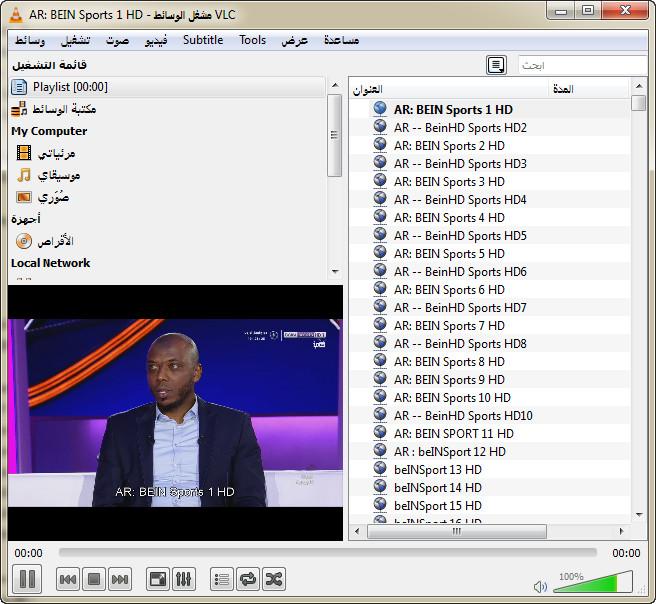Open صُوَري (My Pictures) folder
The height and width of the screenshot is (604, 656).
tap(43, 197)
